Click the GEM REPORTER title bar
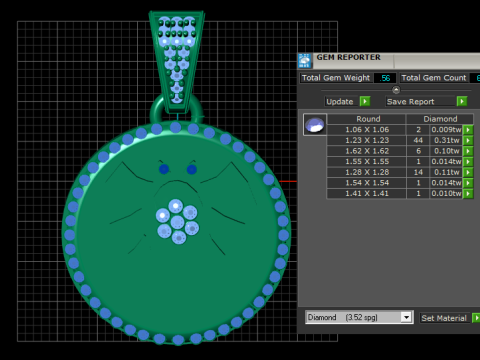The image size is (480, 360). 389,61
